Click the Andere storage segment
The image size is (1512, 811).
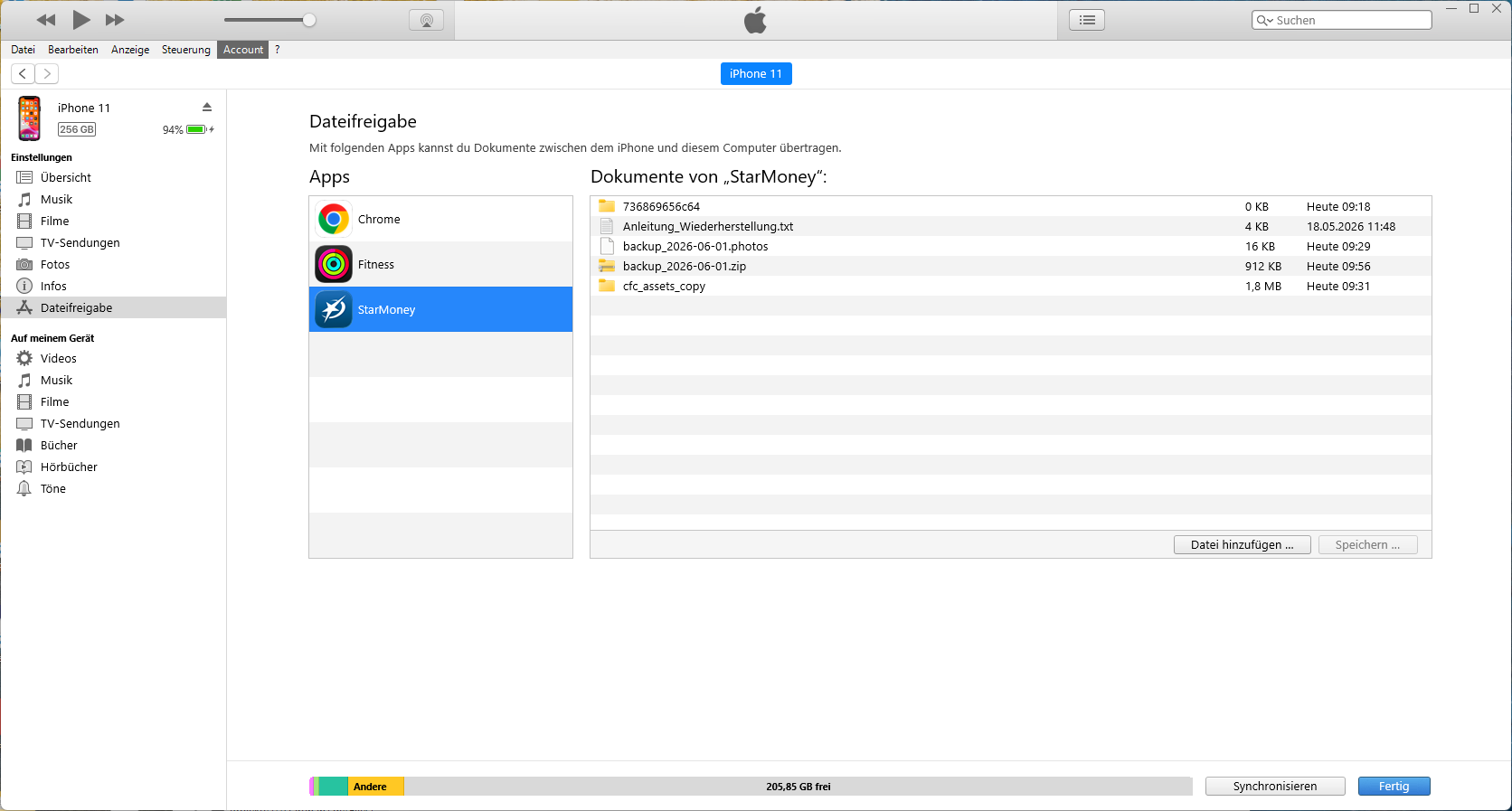376,787
